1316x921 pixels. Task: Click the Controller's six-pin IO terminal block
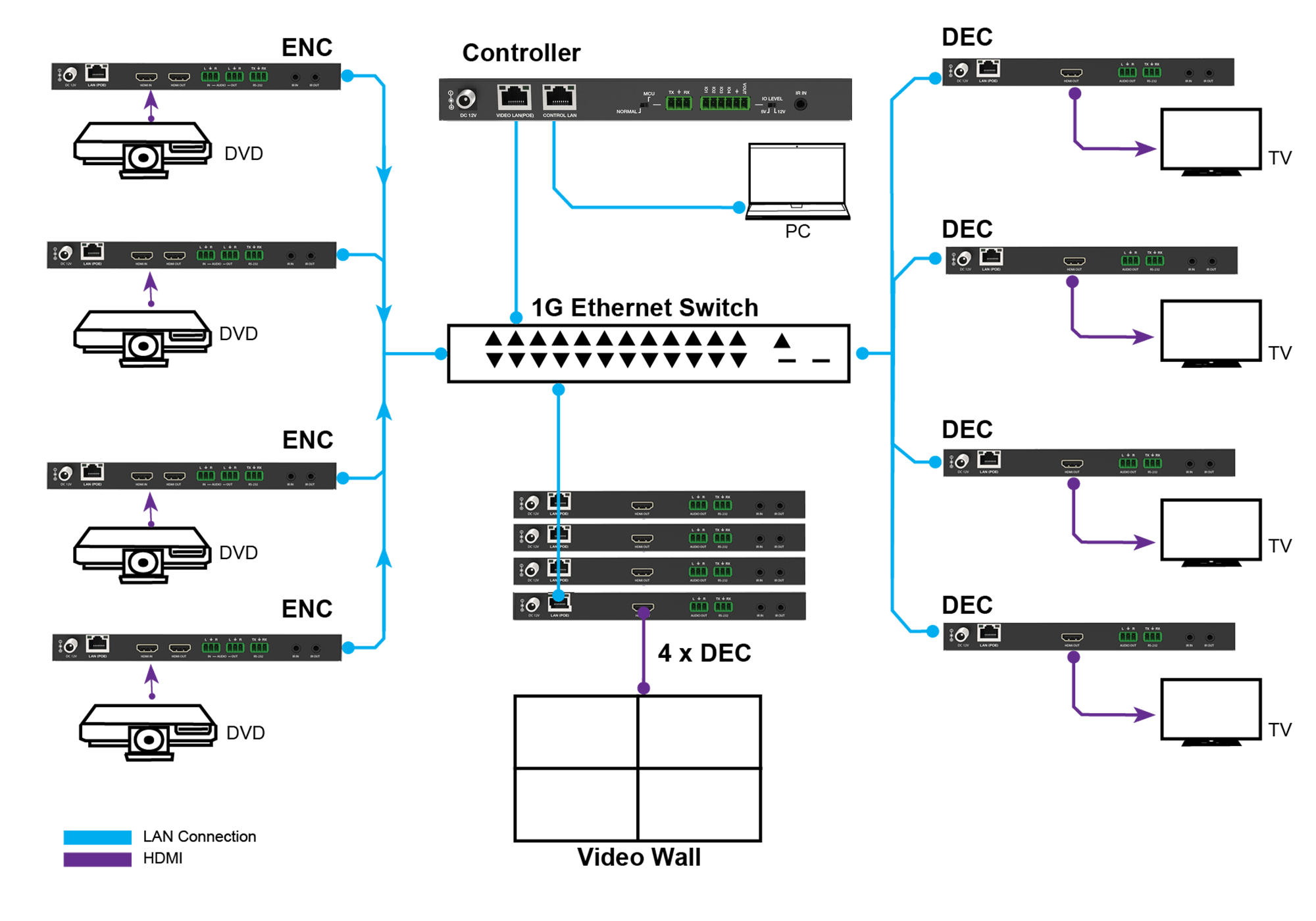tap(724, 103)
